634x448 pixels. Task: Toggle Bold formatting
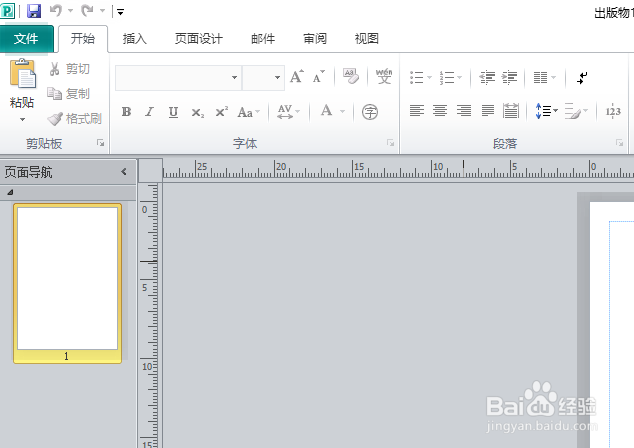pyautogui.click(x=127, y=112)
